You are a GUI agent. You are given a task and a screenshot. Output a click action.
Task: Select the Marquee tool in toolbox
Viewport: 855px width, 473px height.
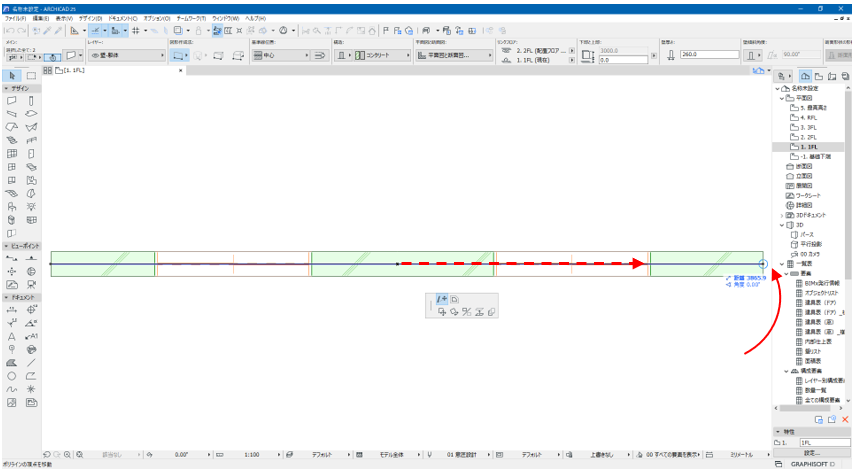click(31, 76)
